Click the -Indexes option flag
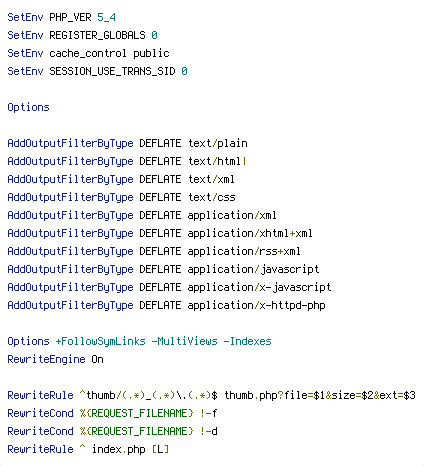The image size is (424, 466). point(247,341)
